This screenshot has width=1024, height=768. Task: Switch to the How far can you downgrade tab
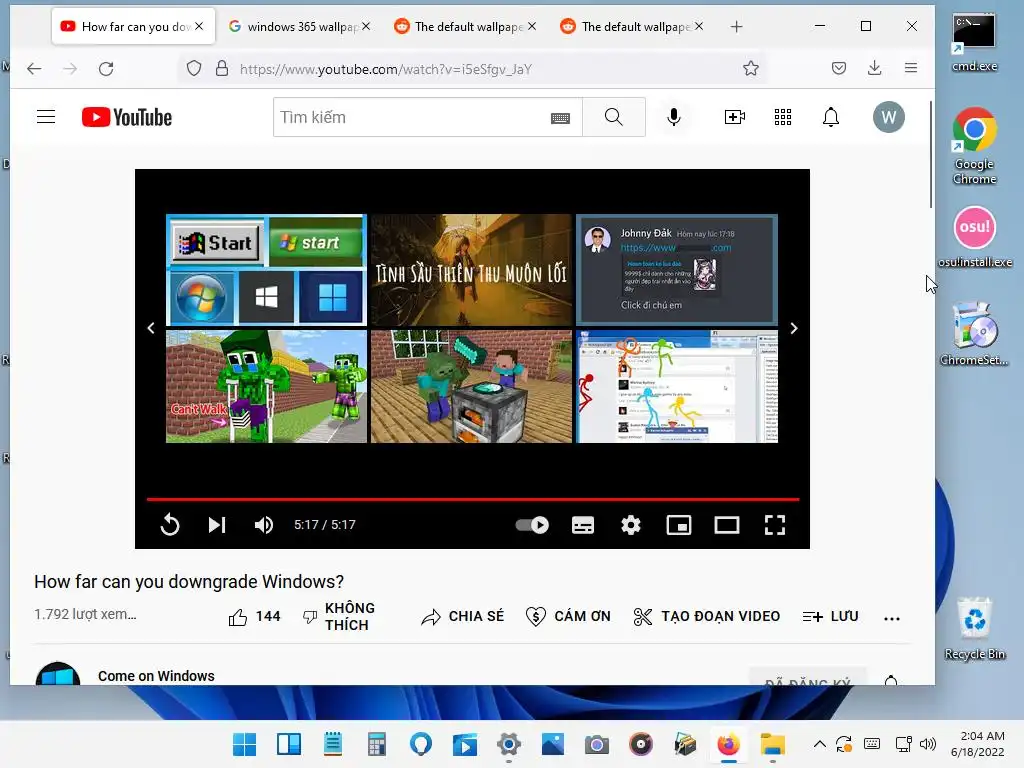[x=133, y=26]
